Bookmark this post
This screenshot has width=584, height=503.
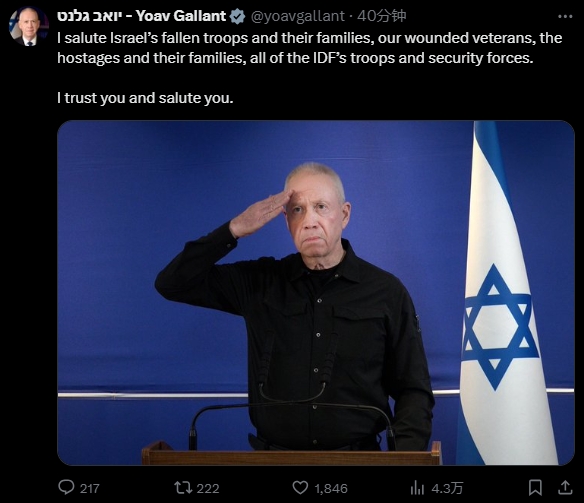[535, 487]
